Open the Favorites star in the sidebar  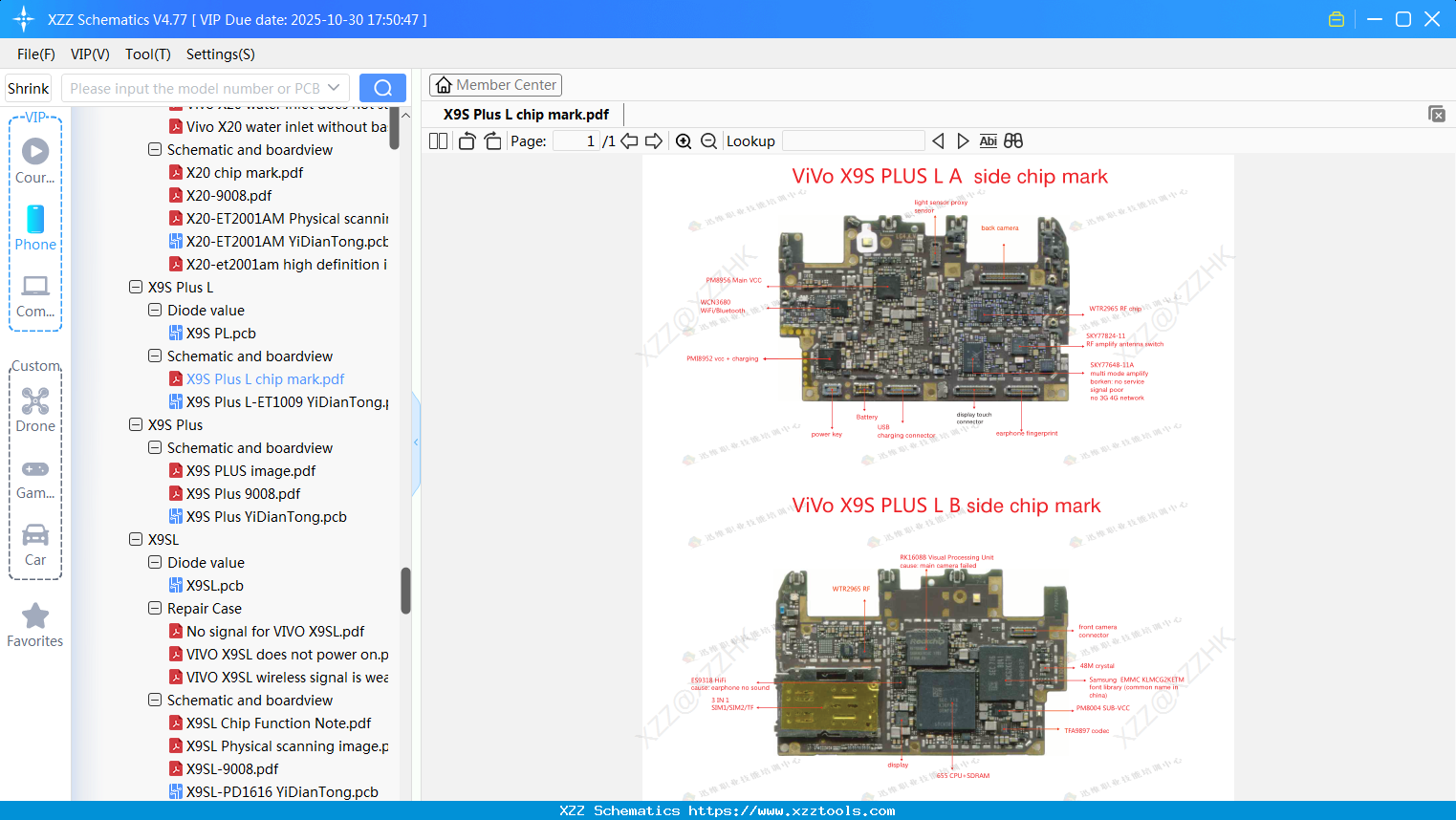(35, 625)
